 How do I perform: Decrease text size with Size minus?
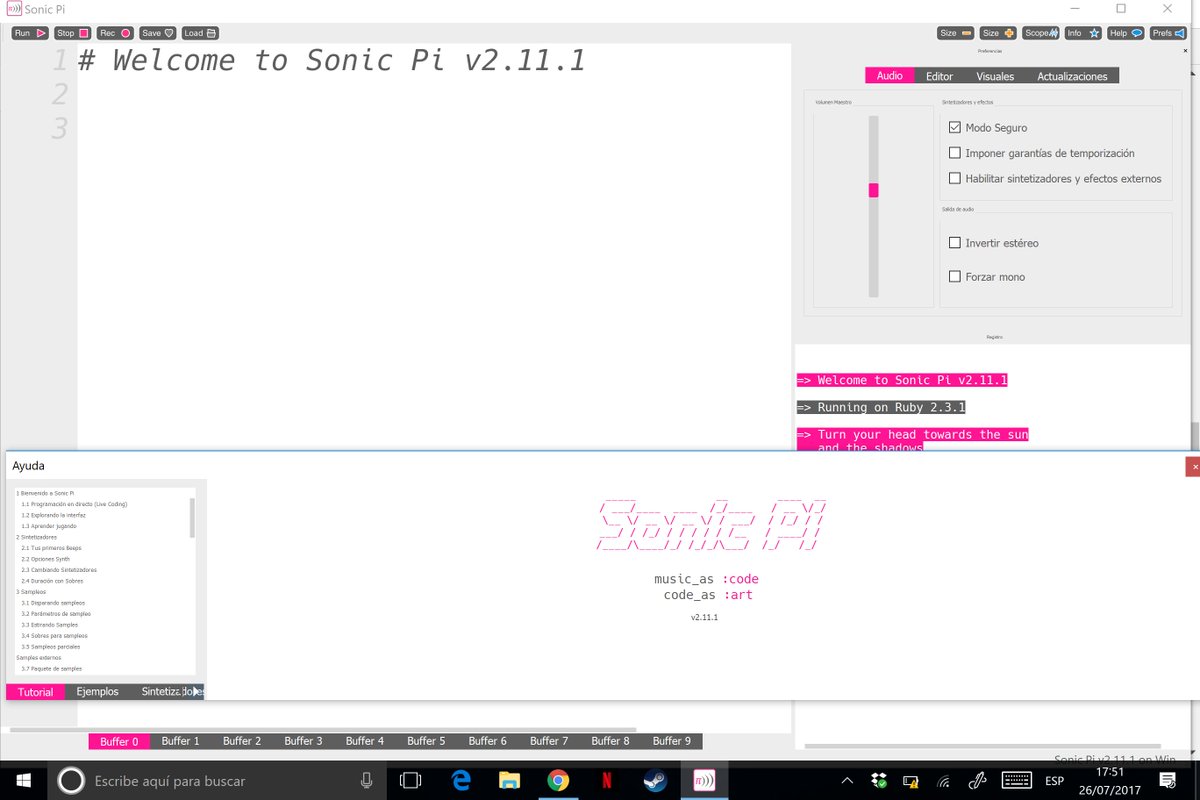[956, 33]
